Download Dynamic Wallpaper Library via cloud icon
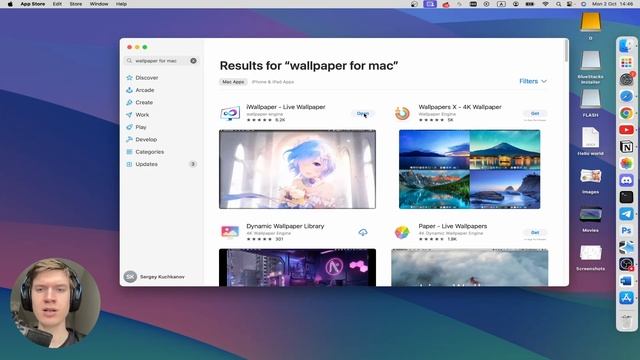The width and height of the screenshot is (640, 360). tap(362, 232)
